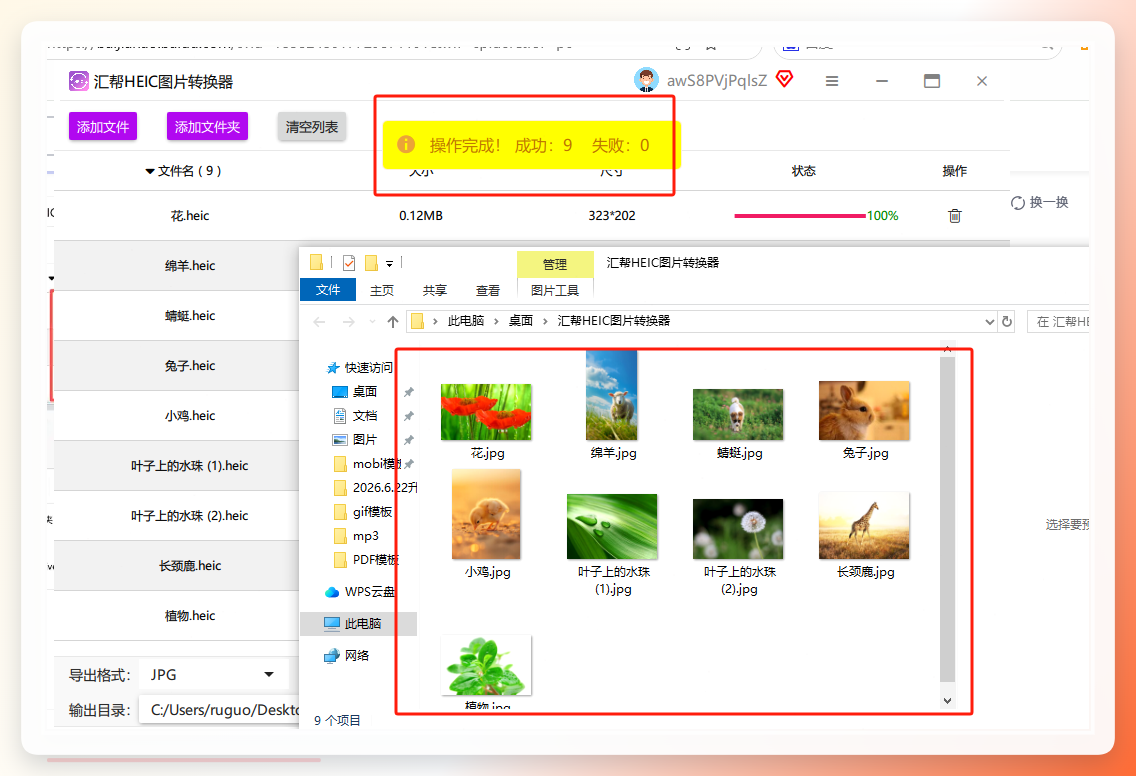Click the 100% progress bar of 花.heic
Screen dimensions: 1136x776
pyautogui.click(x=800, y=216)
